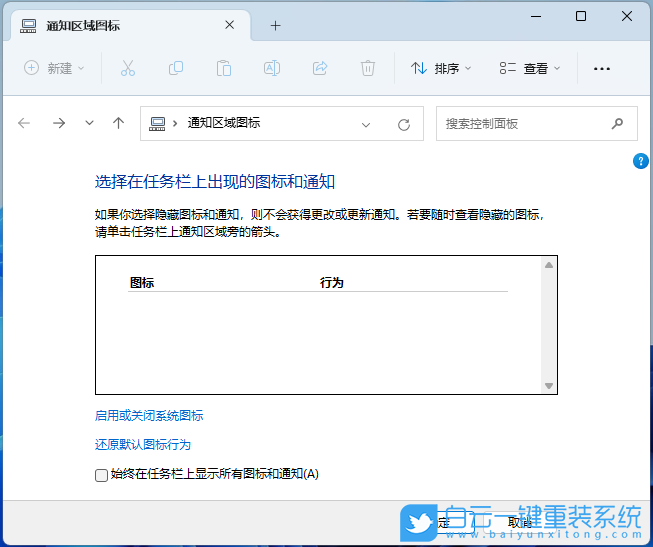Select the 通知区域图标 tab
The image size is (653, 547).
point(131,25)
